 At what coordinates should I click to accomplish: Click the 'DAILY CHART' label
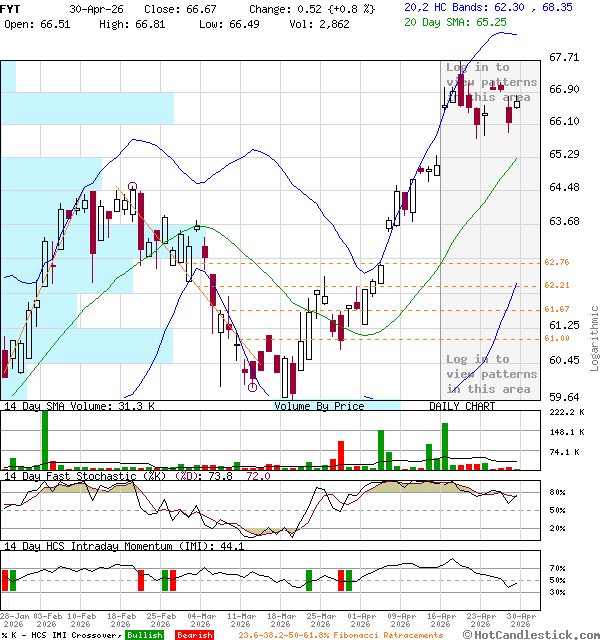[x=462, y=406]
